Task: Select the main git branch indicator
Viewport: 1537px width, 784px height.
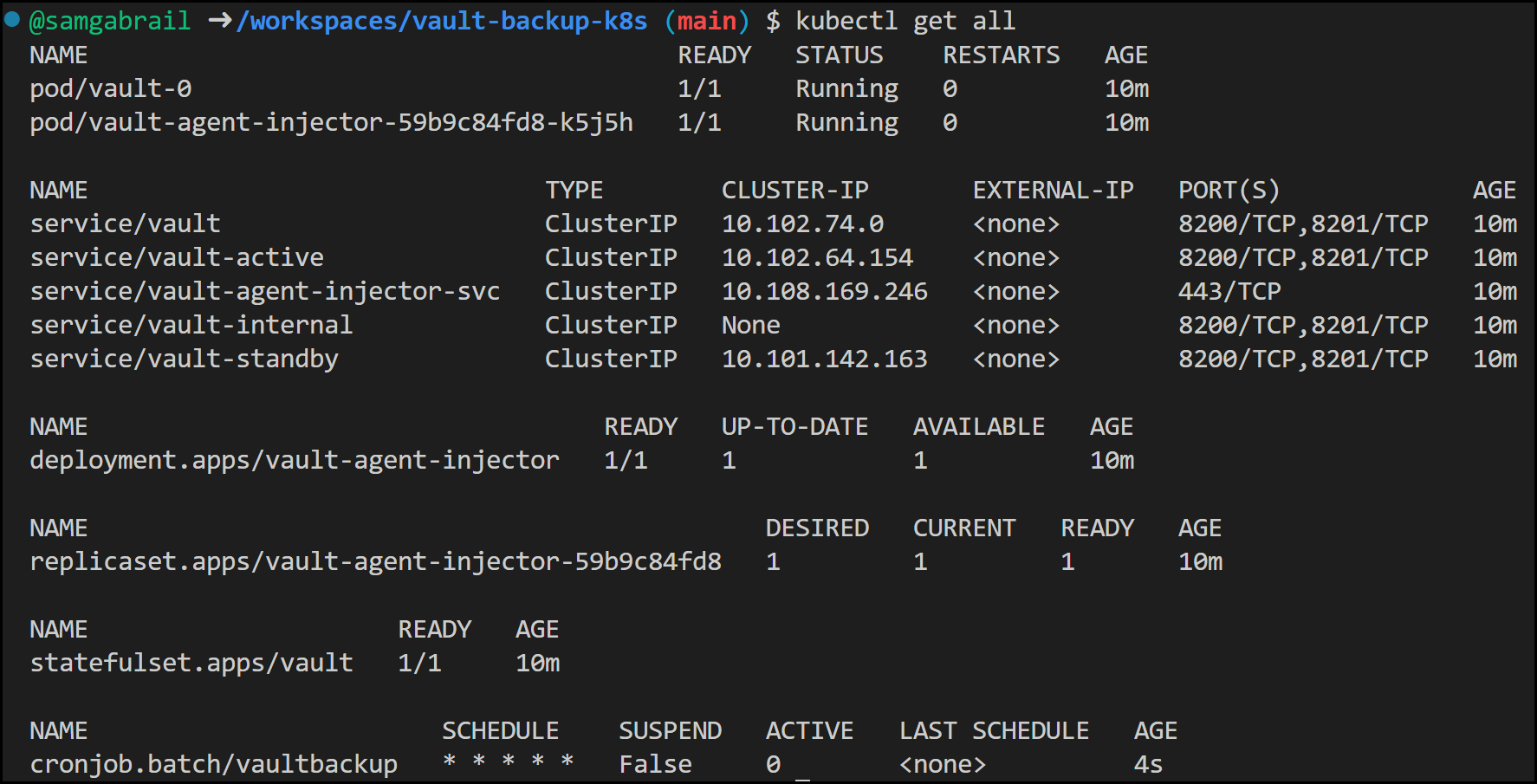Action: tap(706, 19)
